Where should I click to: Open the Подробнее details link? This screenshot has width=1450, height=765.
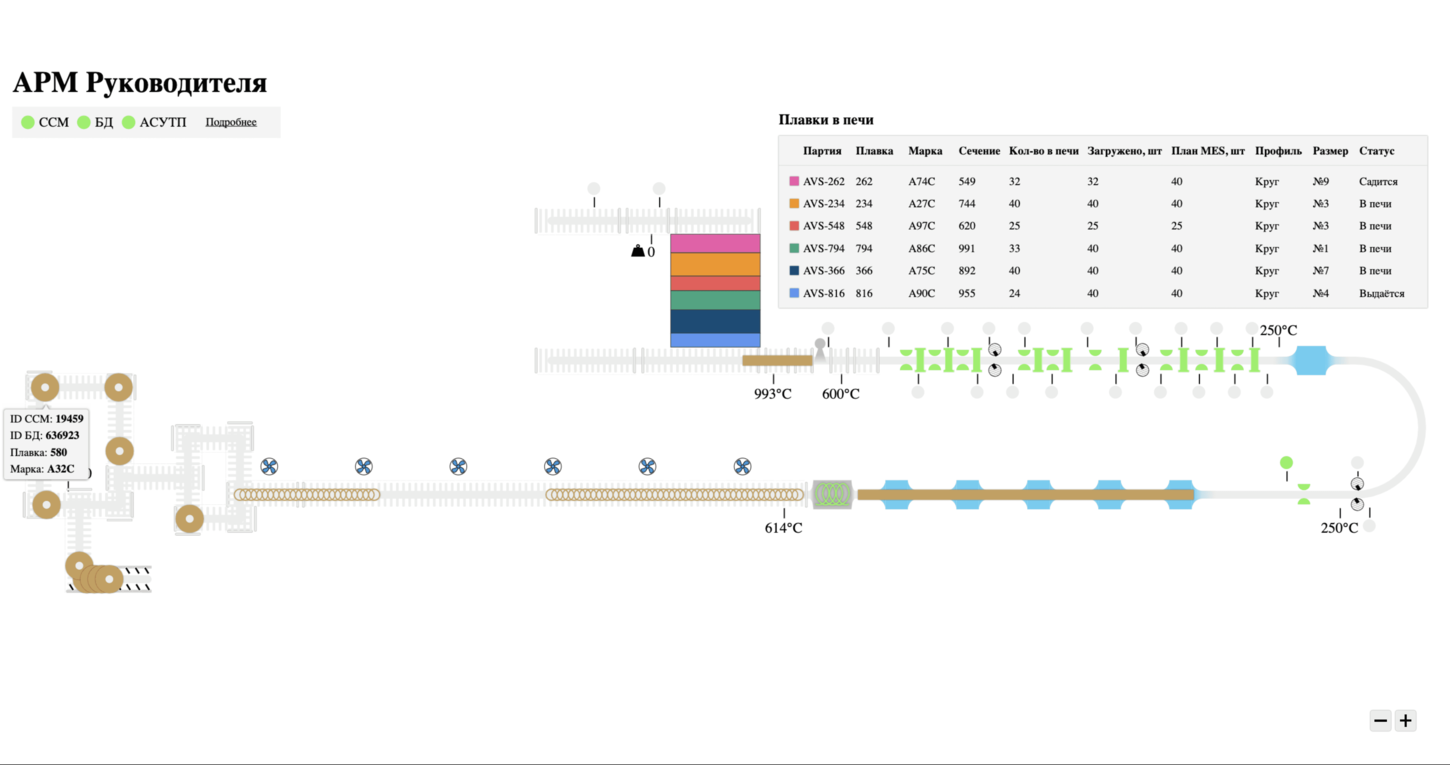pyautogui.click(x=231, y=122)
